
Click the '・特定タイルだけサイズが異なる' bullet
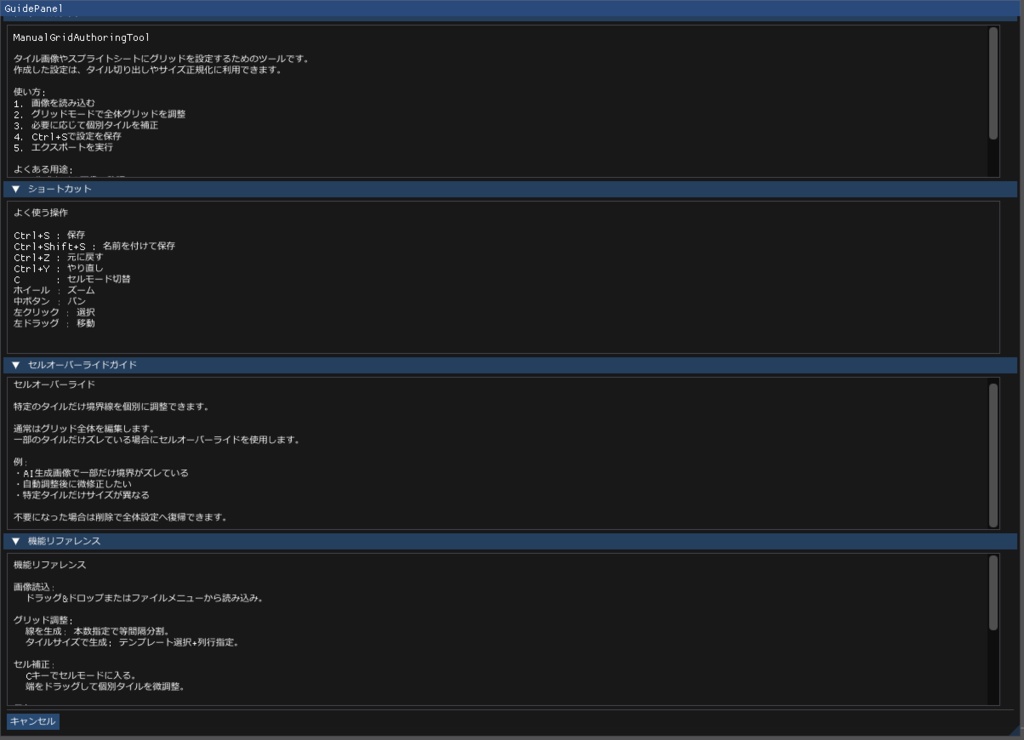(x=82, y=495)
